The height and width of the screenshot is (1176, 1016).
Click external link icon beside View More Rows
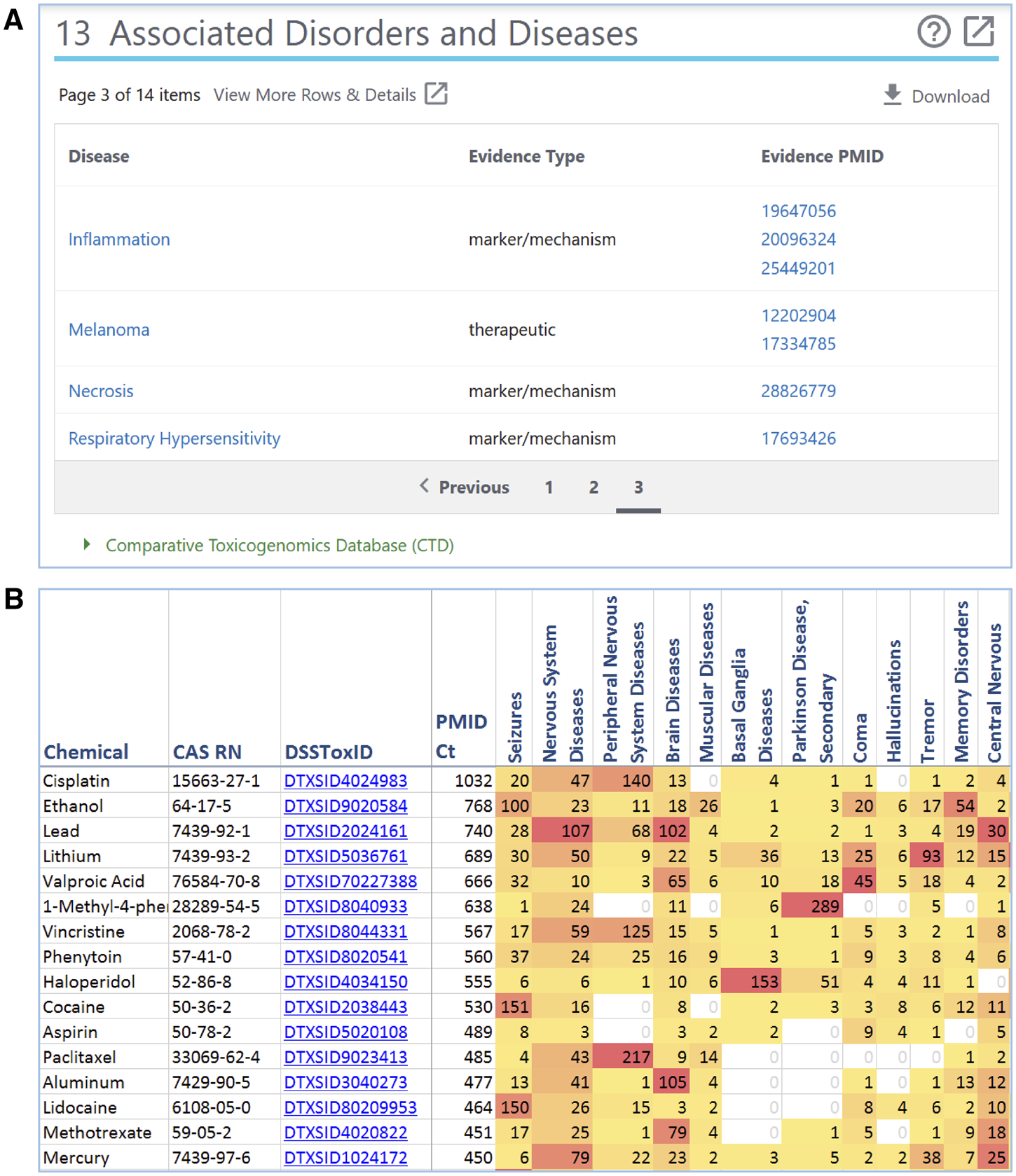[x=436, y=94]
